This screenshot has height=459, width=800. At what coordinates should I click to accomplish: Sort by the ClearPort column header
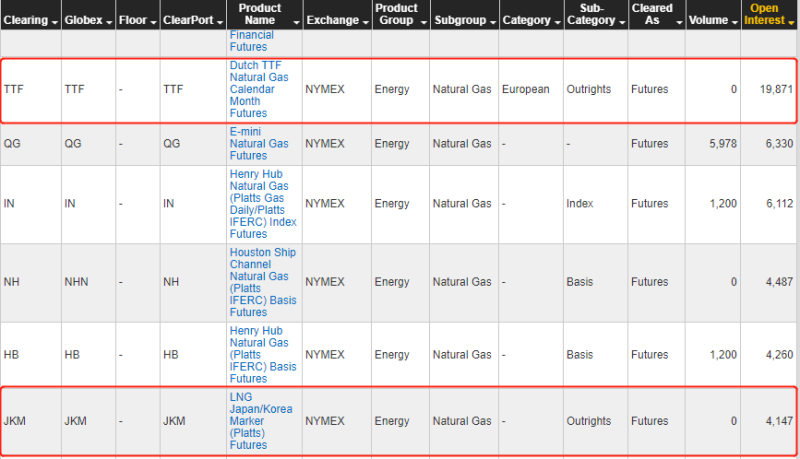[193, 20]
